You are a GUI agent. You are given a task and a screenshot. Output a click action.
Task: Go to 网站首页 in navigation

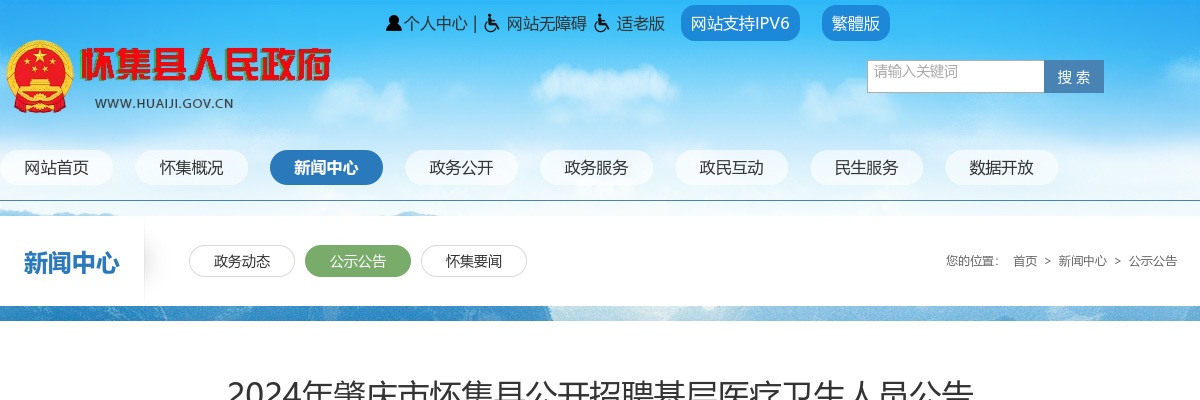[x=57, y=167]
